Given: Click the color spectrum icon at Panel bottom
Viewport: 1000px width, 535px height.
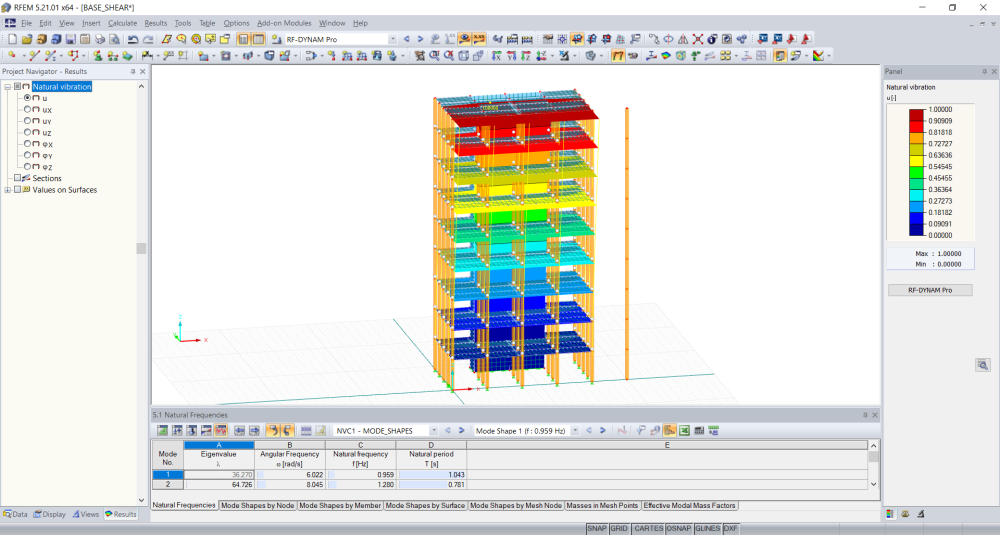Looking at the screenshot, I should [891, 514].
